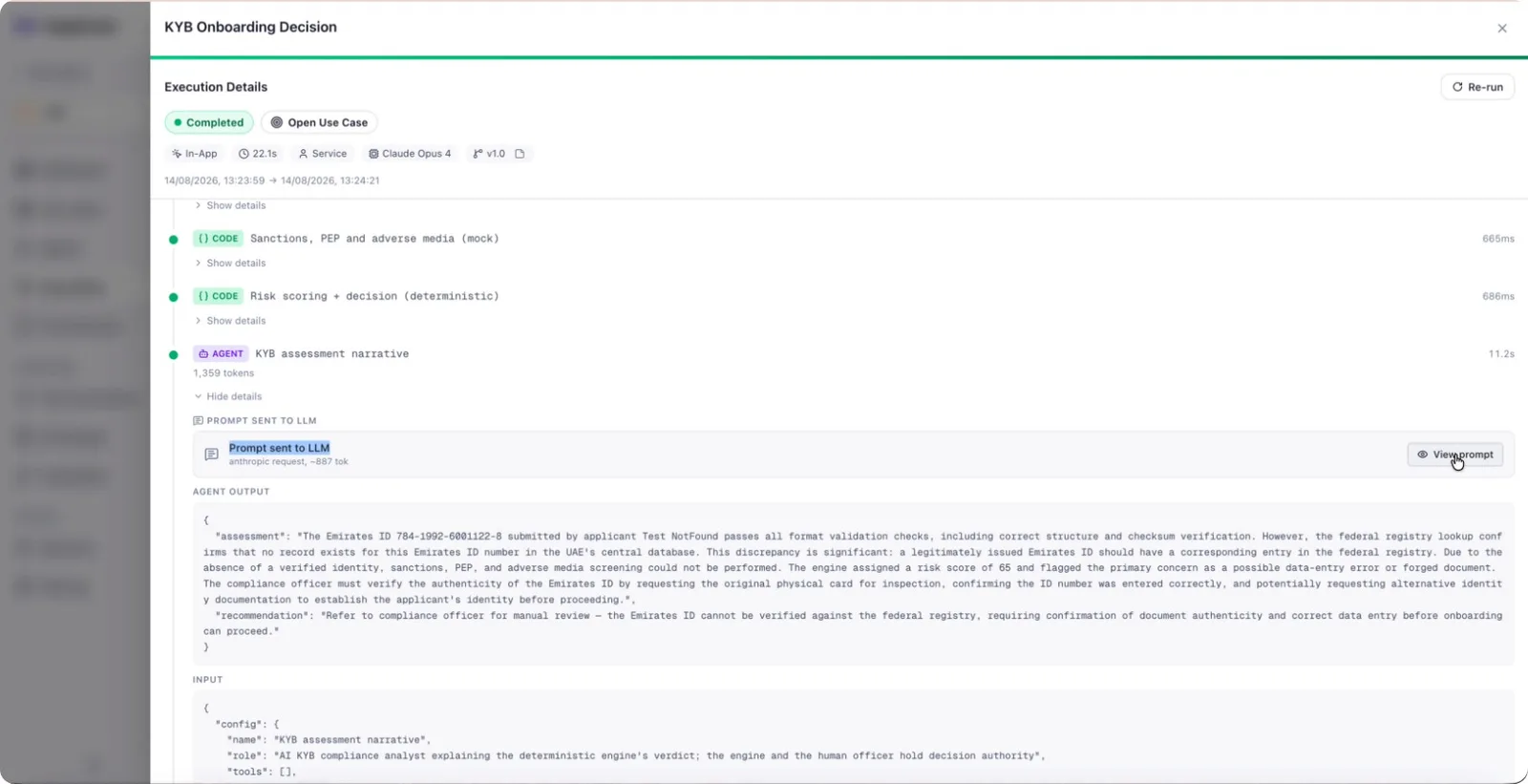Viewport: 1528px width, 784px height.
Task: Click the person icon beside Service
Action: click(x=303, y=154)
